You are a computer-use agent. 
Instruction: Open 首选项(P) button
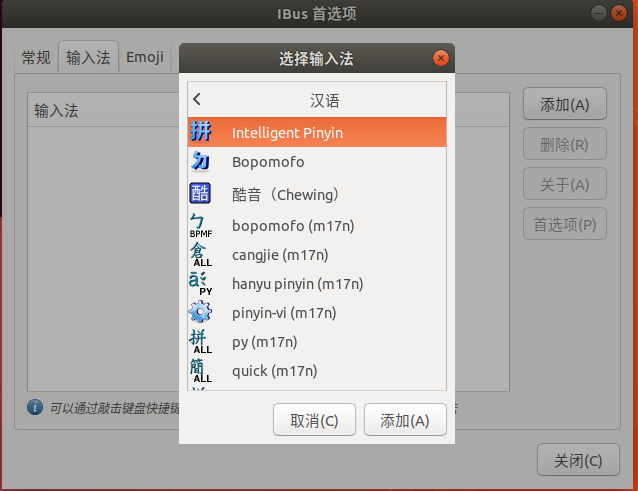pyautogui.click(x=565, y=224)
